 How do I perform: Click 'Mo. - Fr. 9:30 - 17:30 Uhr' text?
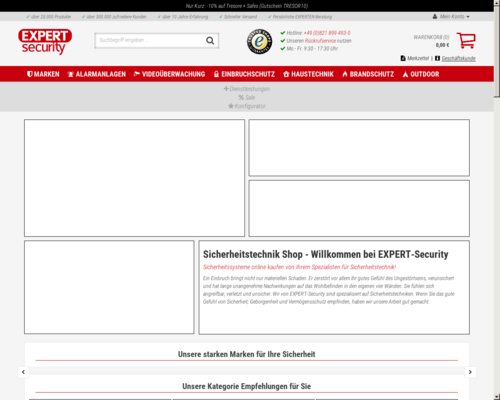pos(312,49)
